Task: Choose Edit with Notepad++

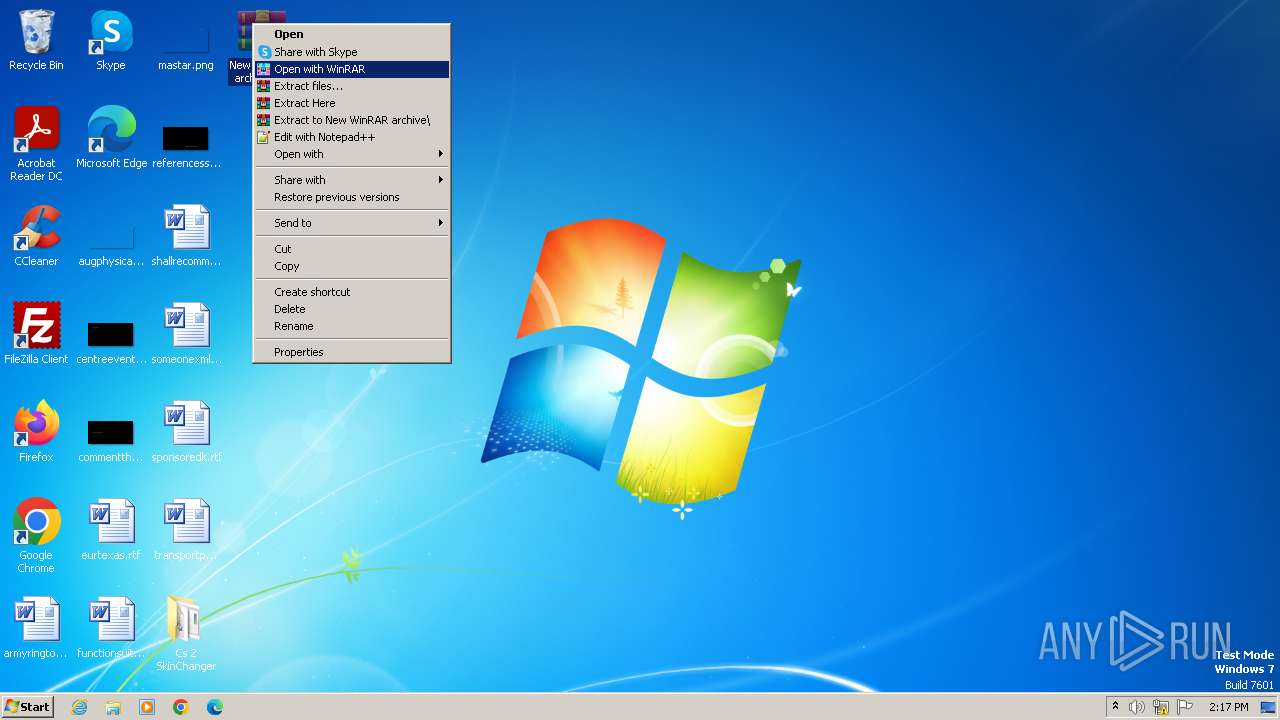Action: (x=351, y=137)
